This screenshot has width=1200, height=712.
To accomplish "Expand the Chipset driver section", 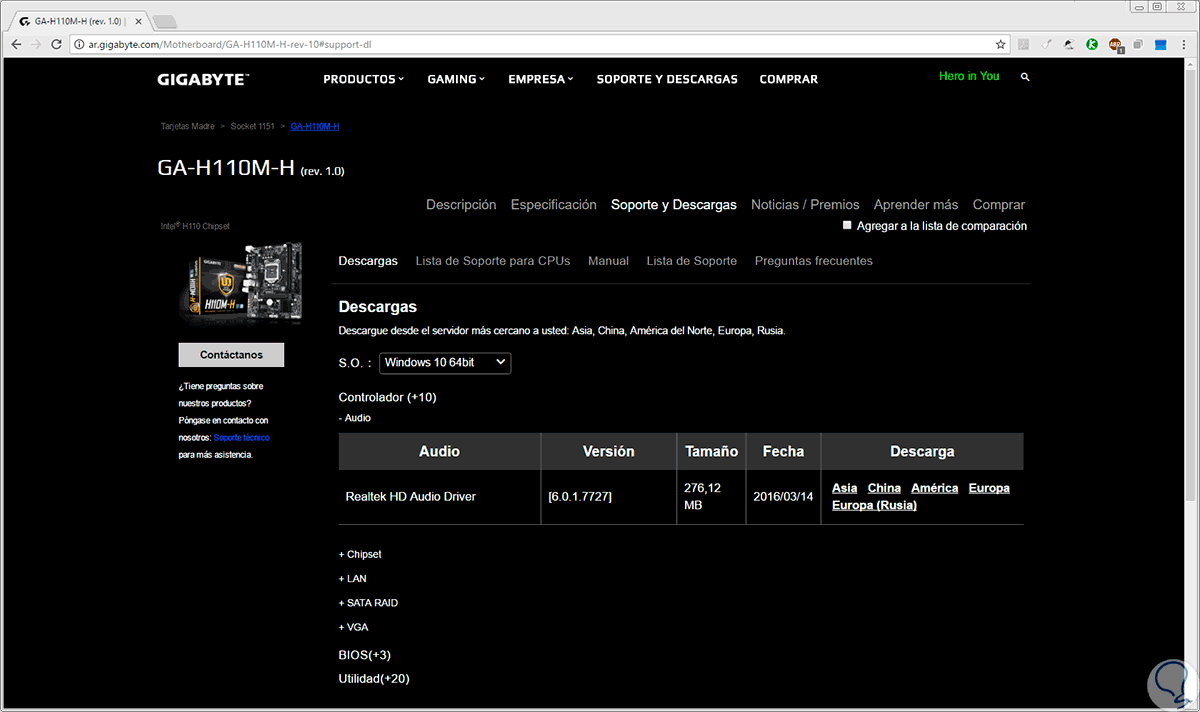I will [360, 554].
